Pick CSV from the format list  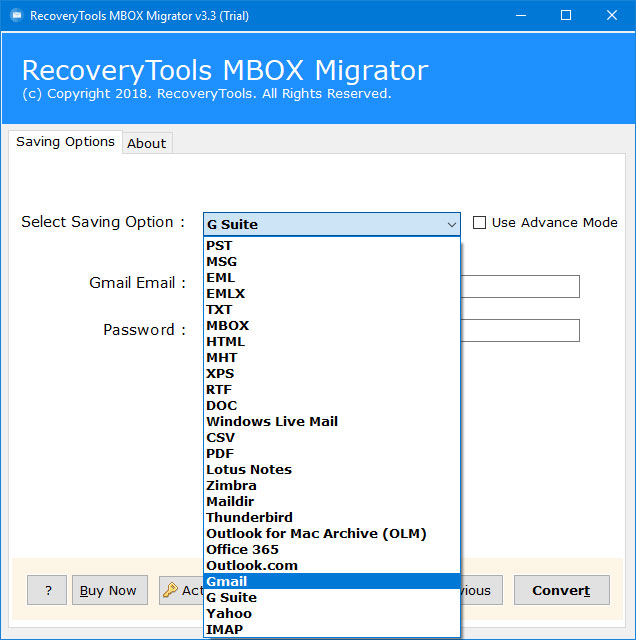pos(332,438)
